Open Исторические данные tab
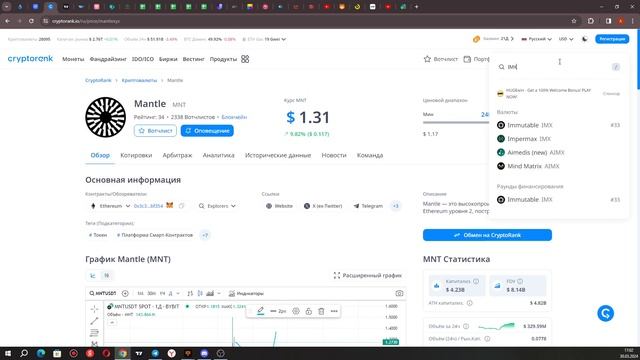This screenshot has width=640, height=360. 278,155
